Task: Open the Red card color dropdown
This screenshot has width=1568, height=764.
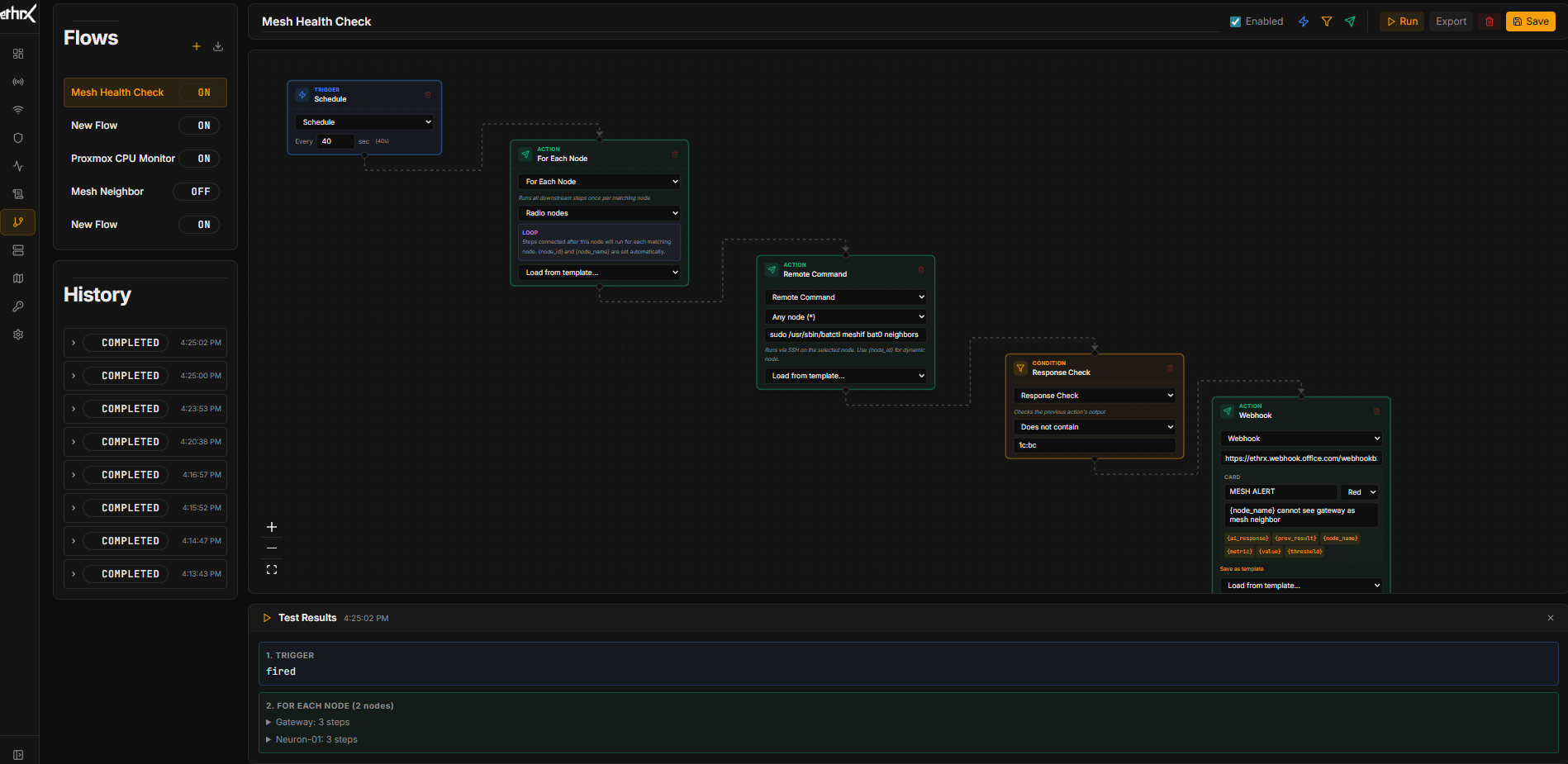Action: [x=1360, y=492]
